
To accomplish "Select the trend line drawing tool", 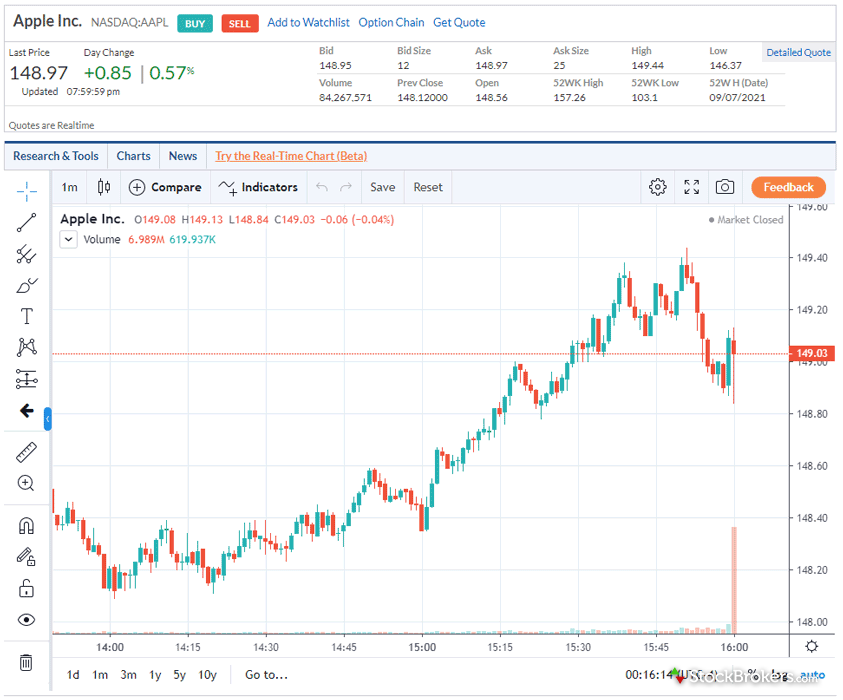I will point(27,223).
